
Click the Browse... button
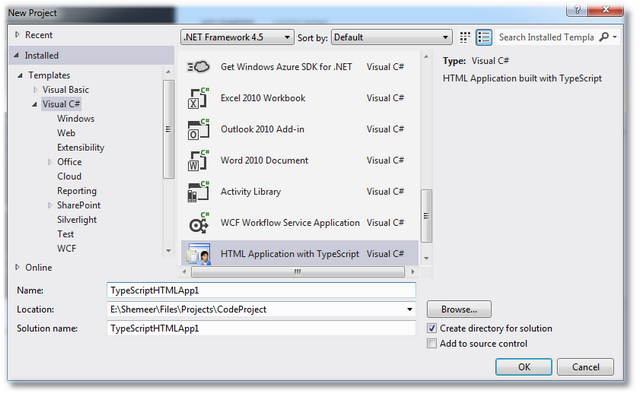click(x=459, y=310)
